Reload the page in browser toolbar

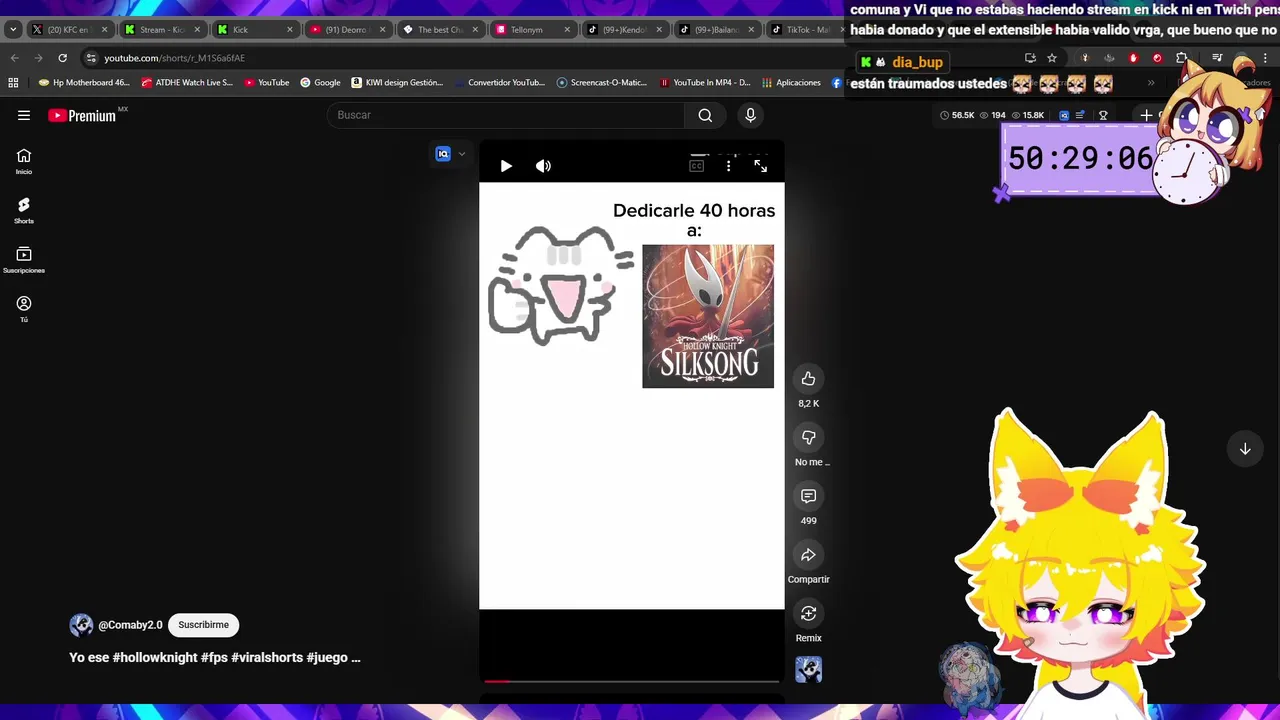tap(62, 58)
